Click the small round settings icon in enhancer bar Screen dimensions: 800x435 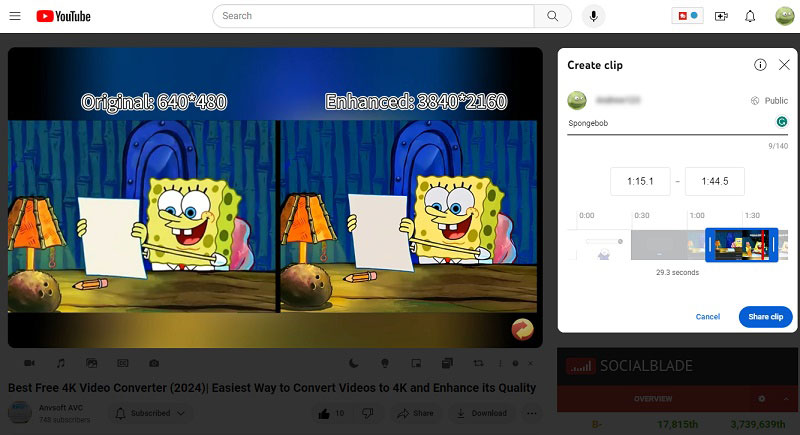[515, 363]
